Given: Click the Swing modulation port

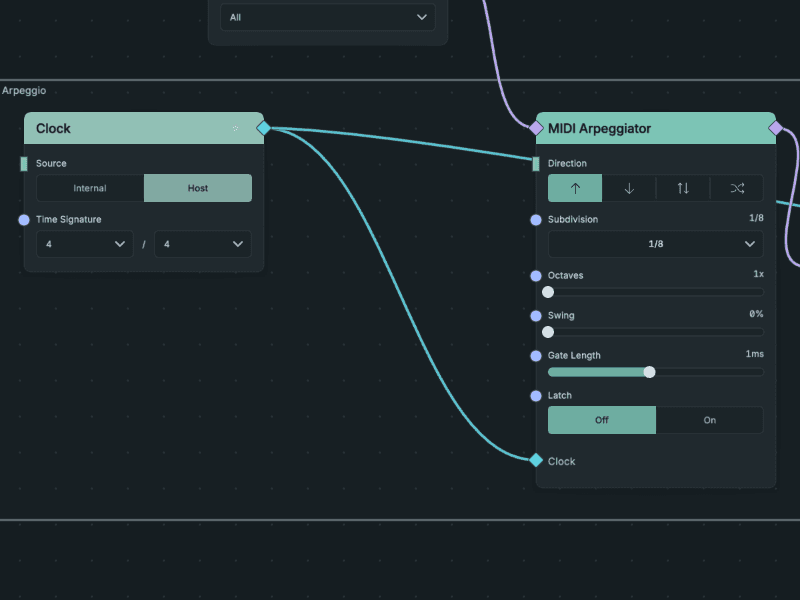Looking at the screenshot, I should pos(536,316).
